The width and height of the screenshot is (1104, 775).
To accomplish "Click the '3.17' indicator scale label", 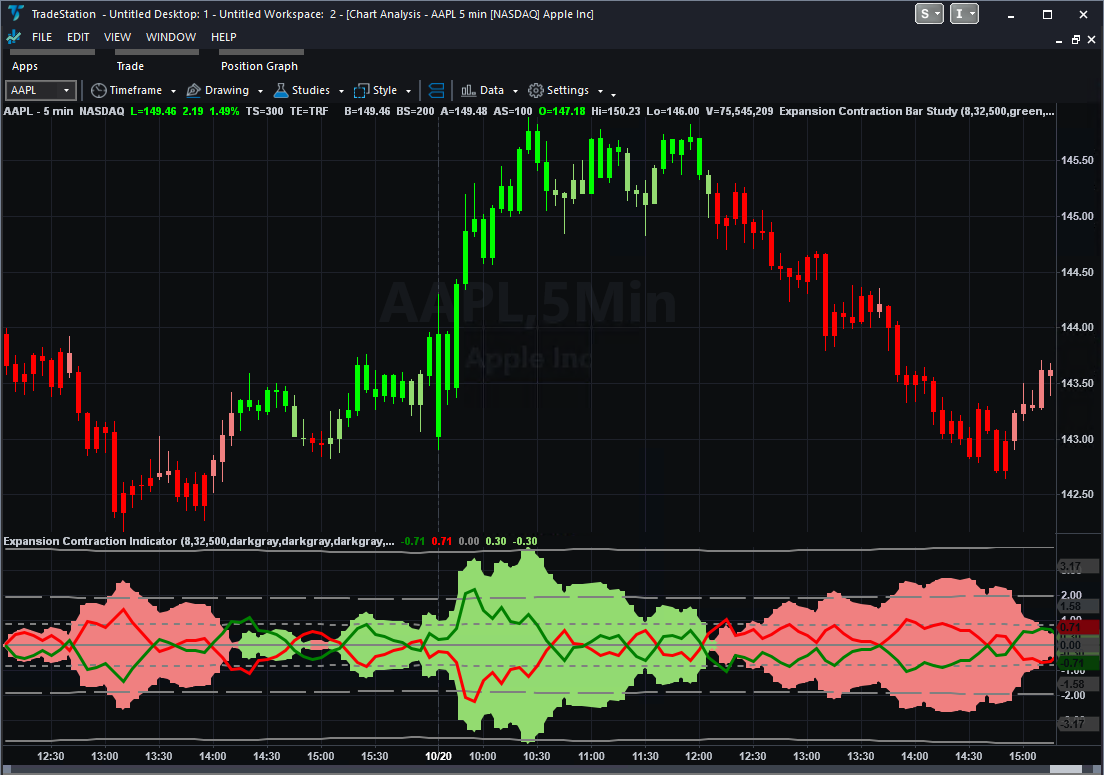I will (1079, 567).
